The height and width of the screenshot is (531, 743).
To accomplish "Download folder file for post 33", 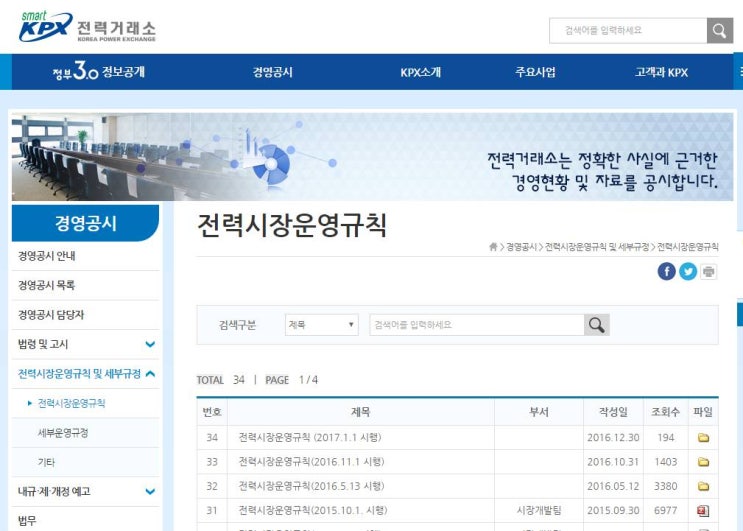I will (x=703, y=462).
